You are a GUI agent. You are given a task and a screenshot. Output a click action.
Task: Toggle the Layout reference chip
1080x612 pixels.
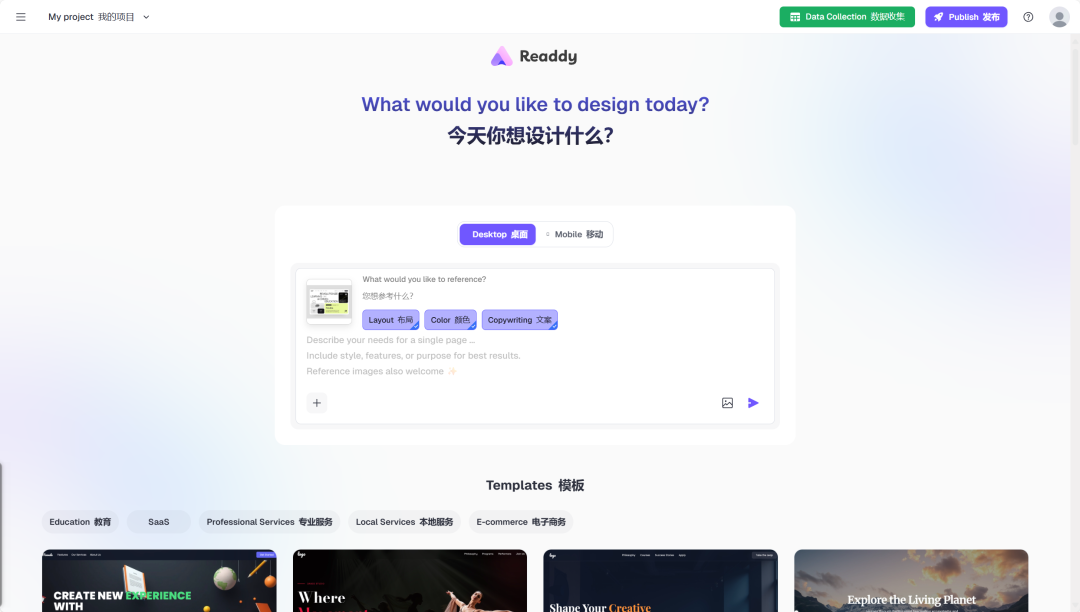[391, 319]
